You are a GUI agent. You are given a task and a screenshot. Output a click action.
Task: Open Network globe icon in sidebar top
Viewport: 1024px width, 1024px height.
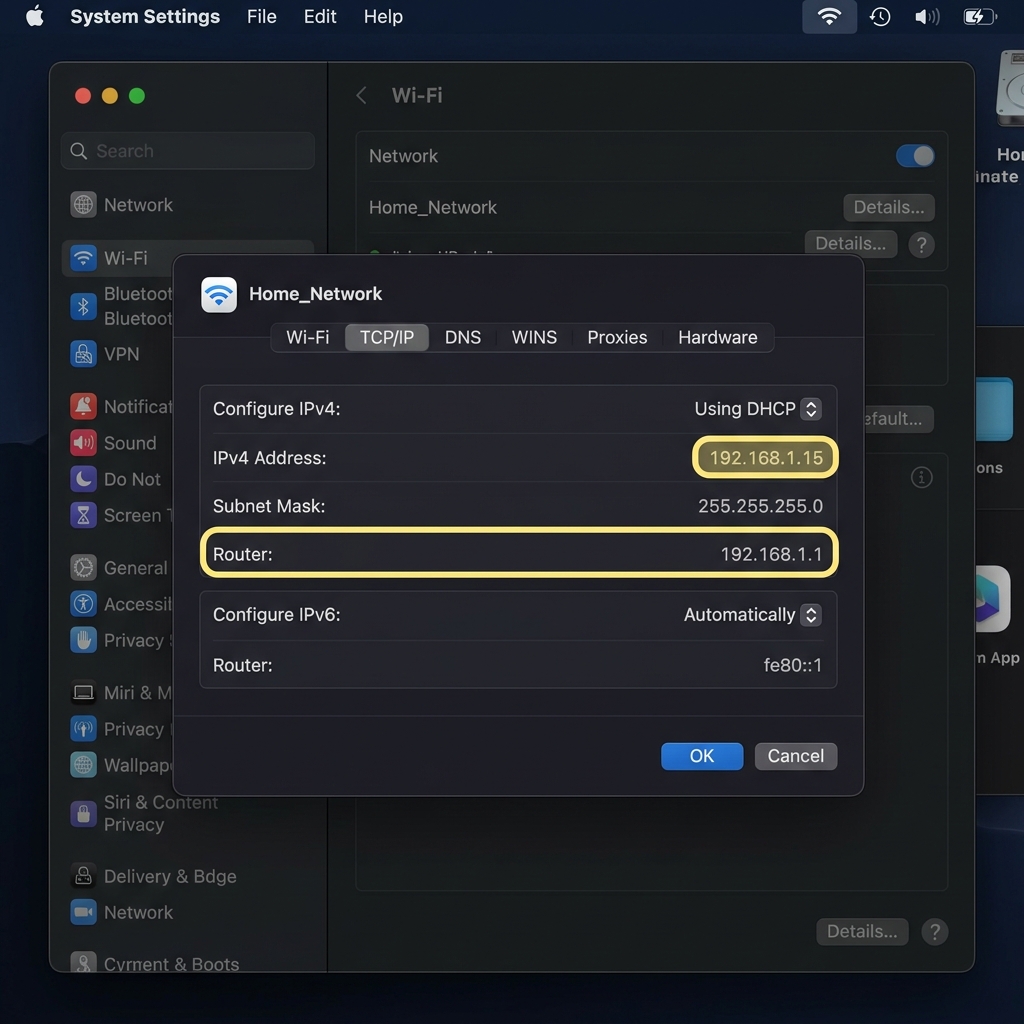click(83, 205)
